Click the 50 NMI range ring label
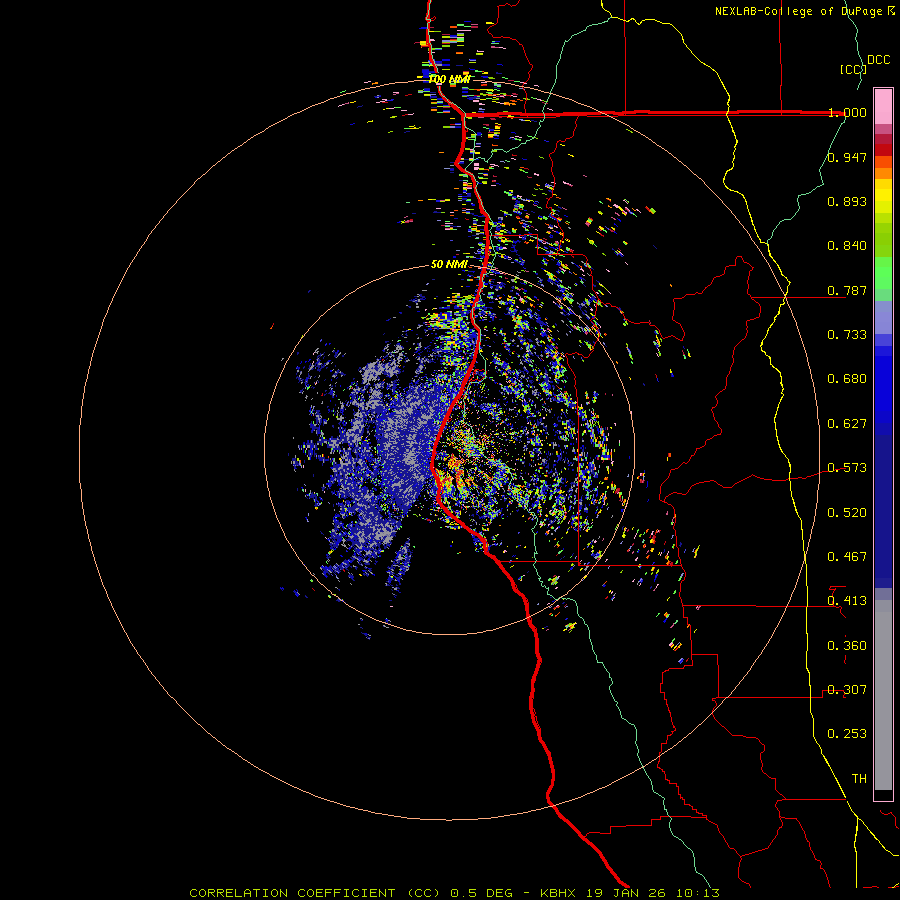Viewport: 900px width, 900px height. [x=449, y=264]
